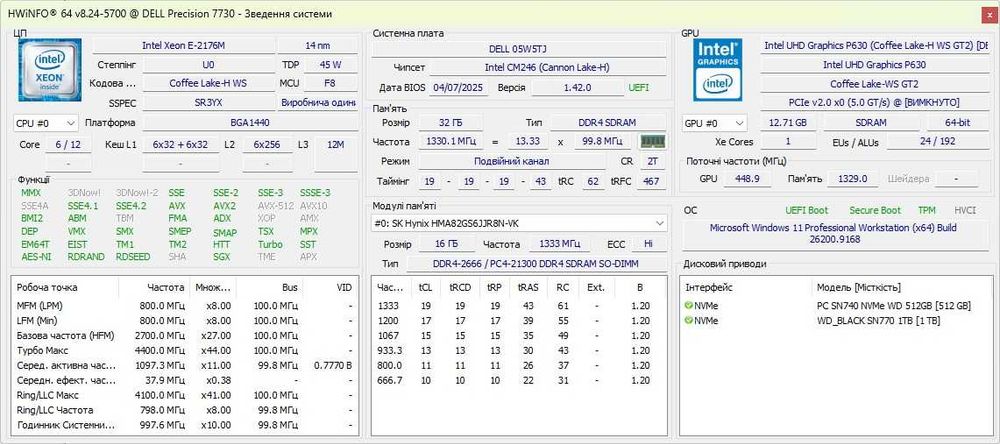The image size is (1000, 444).
Task: Click the AES-NI feature flag
Action: pyautogui.click(x=36, y=257)
